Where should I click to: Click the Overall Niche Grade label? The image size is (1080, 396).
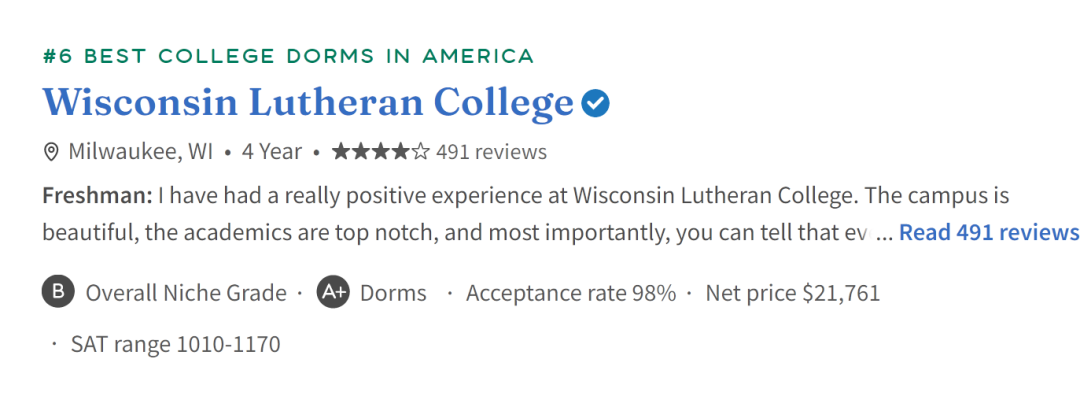pos(186,293)
